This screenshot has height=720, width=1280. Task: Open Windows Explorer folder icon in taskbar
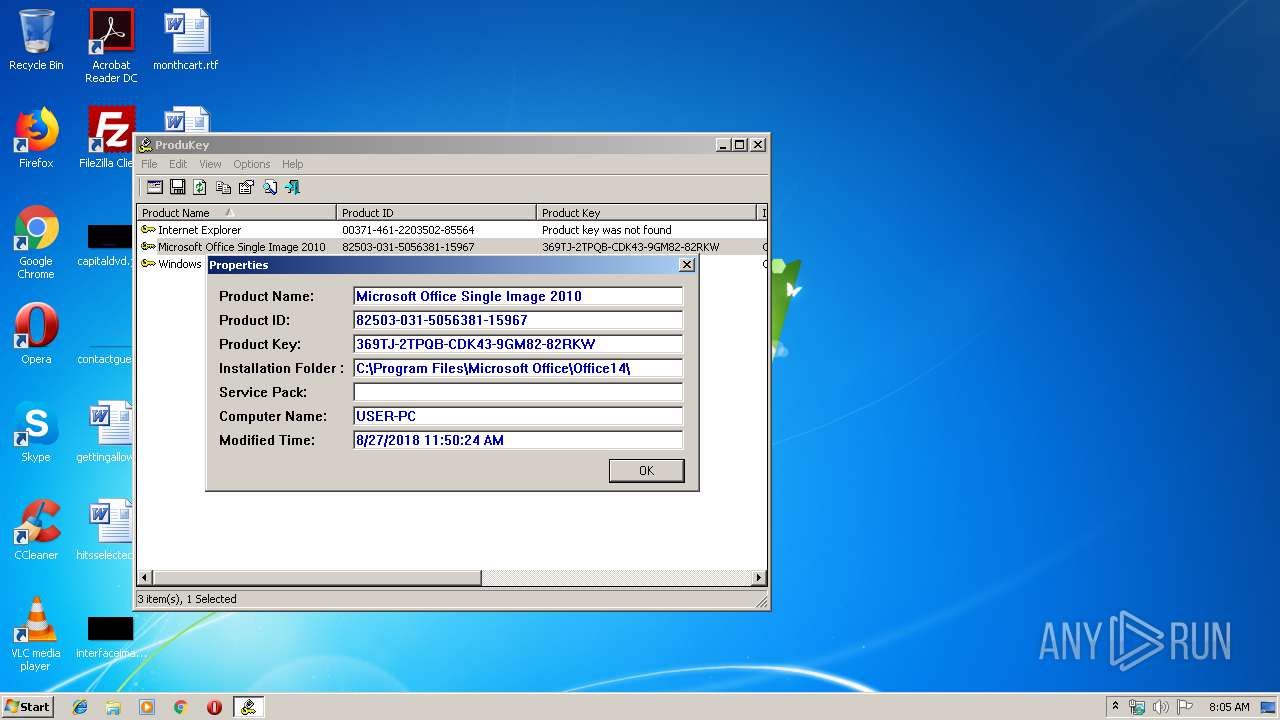point(113,707)
